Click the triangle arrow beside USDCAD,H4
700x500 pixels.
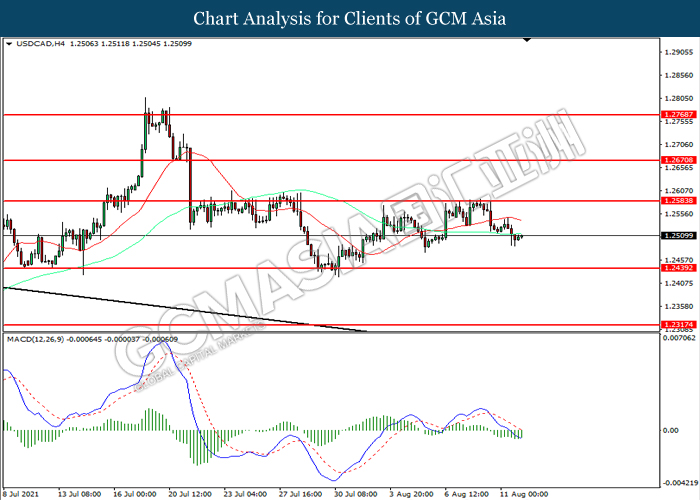coord(9,45)
